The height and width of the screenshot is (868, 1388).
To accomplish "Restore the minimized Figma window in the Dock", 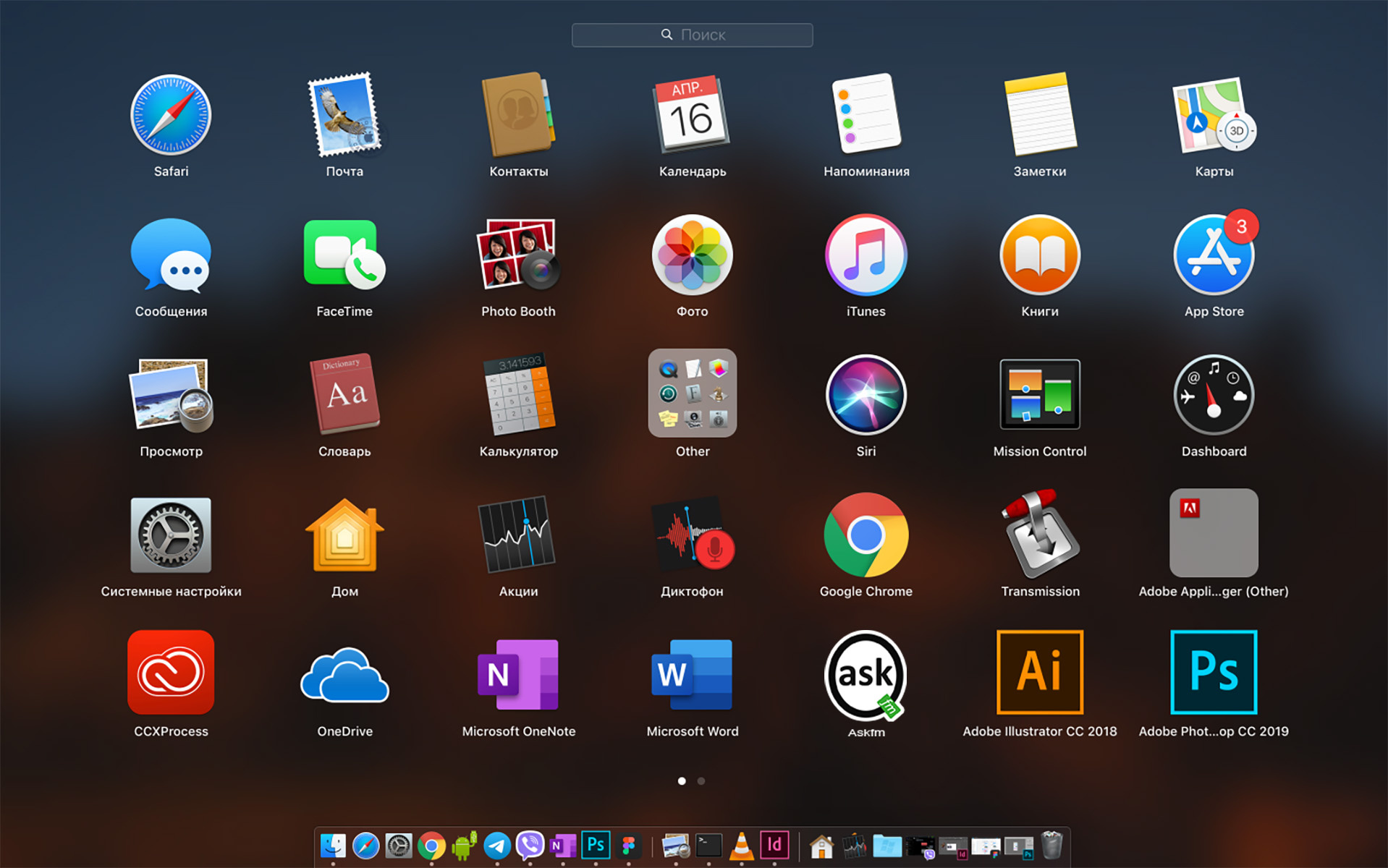I will (x=986, y=847).
